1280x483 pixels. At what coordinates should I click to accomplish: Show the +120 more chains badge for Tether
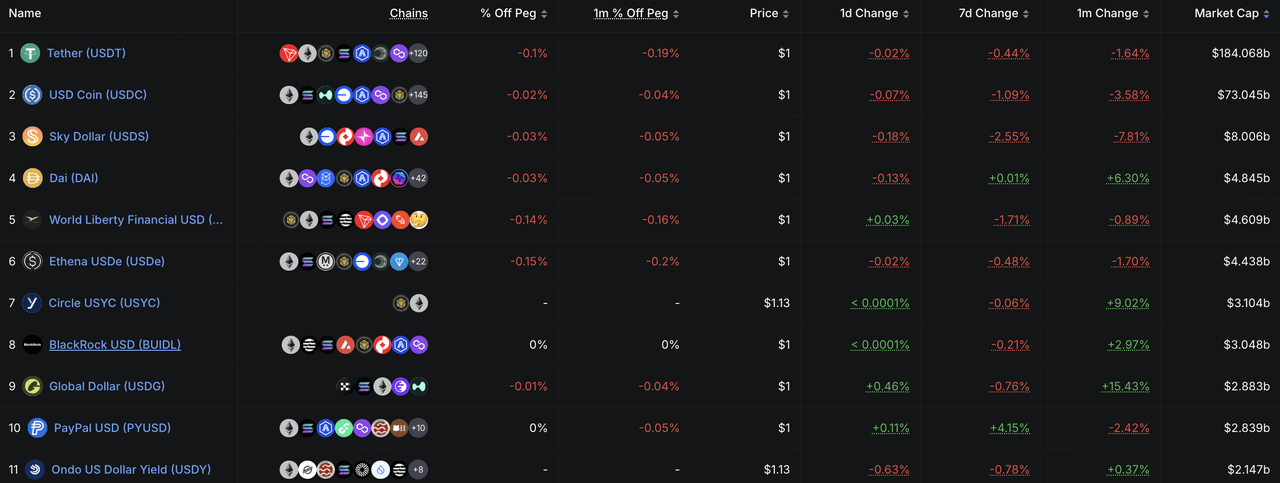pyautogui.click(x=418, y=53)
